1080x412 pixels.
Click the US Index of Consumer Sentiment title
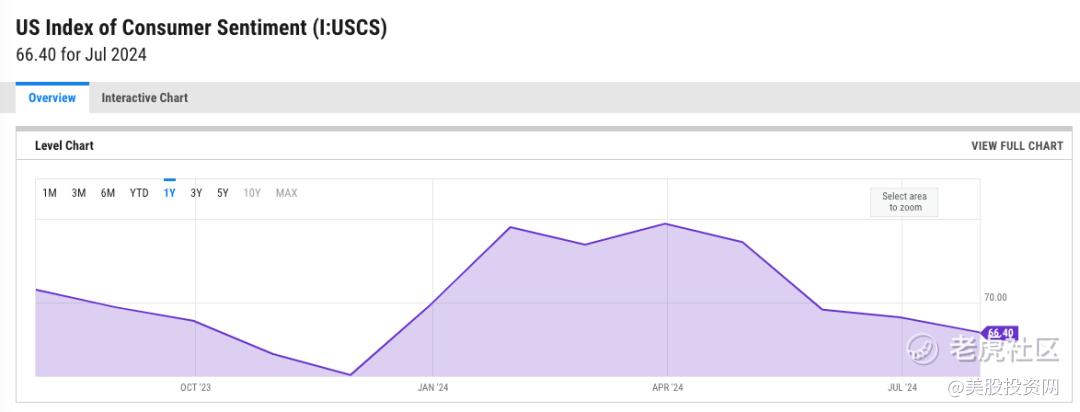tap(201, 28)
